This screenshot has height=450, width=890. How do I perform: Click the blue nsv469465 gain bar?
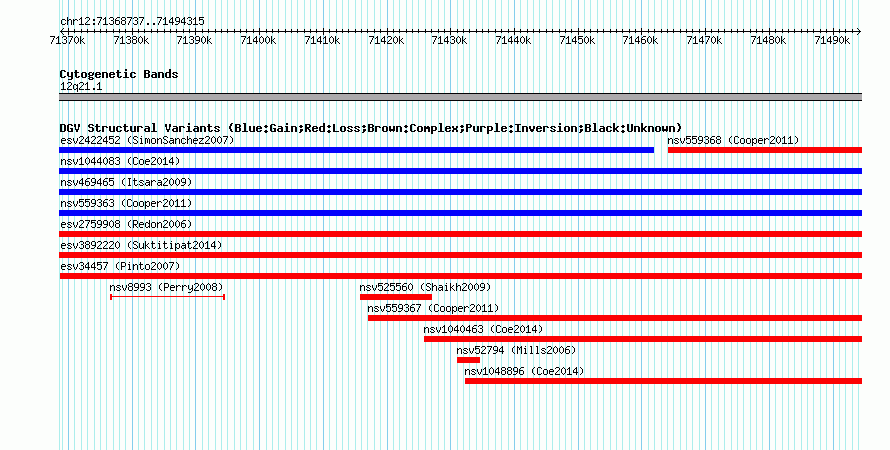(460, 192)
